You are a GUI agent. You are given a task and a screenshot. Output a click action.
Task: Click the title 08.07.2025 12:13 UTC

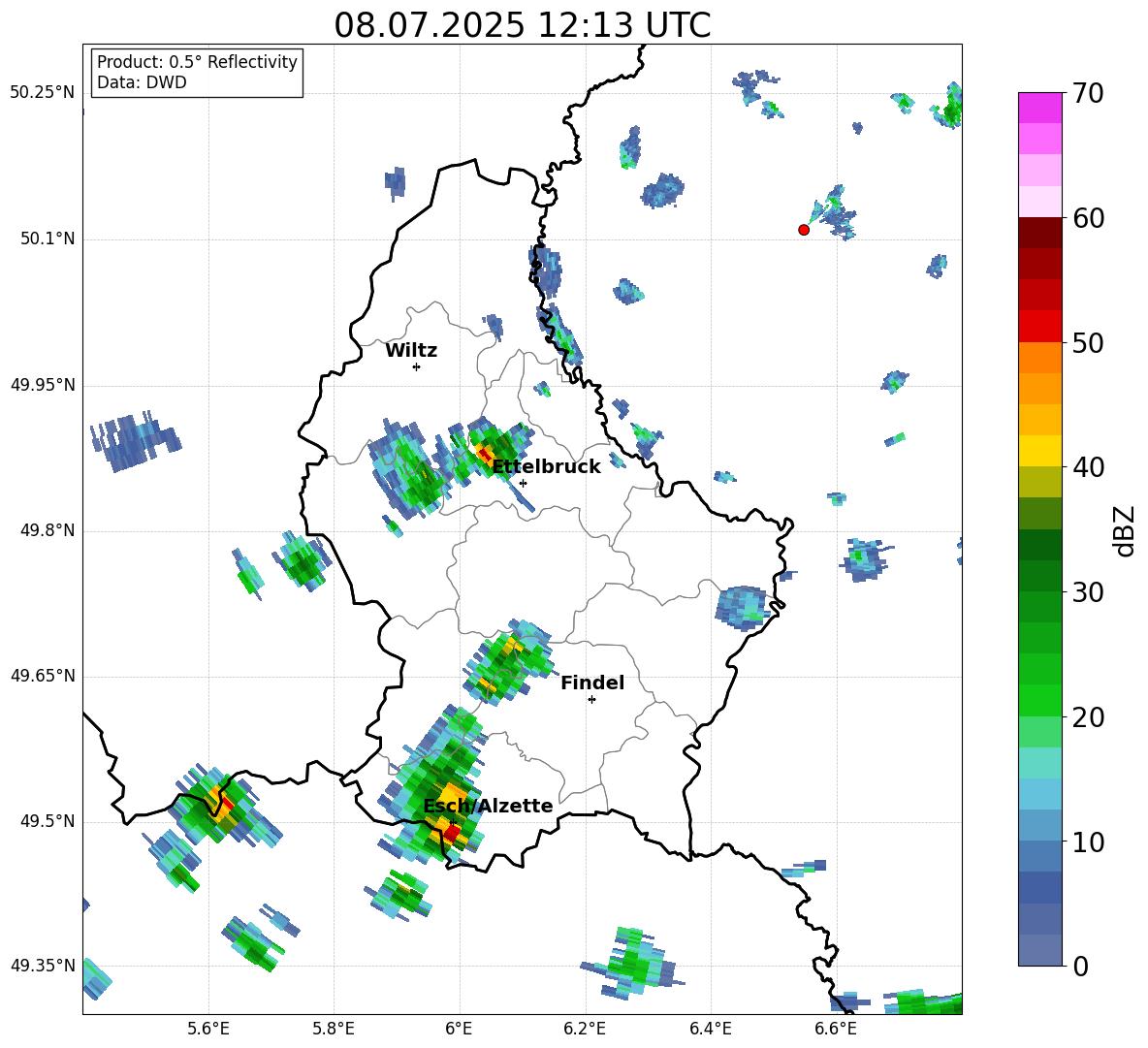[x=522, y=25]
